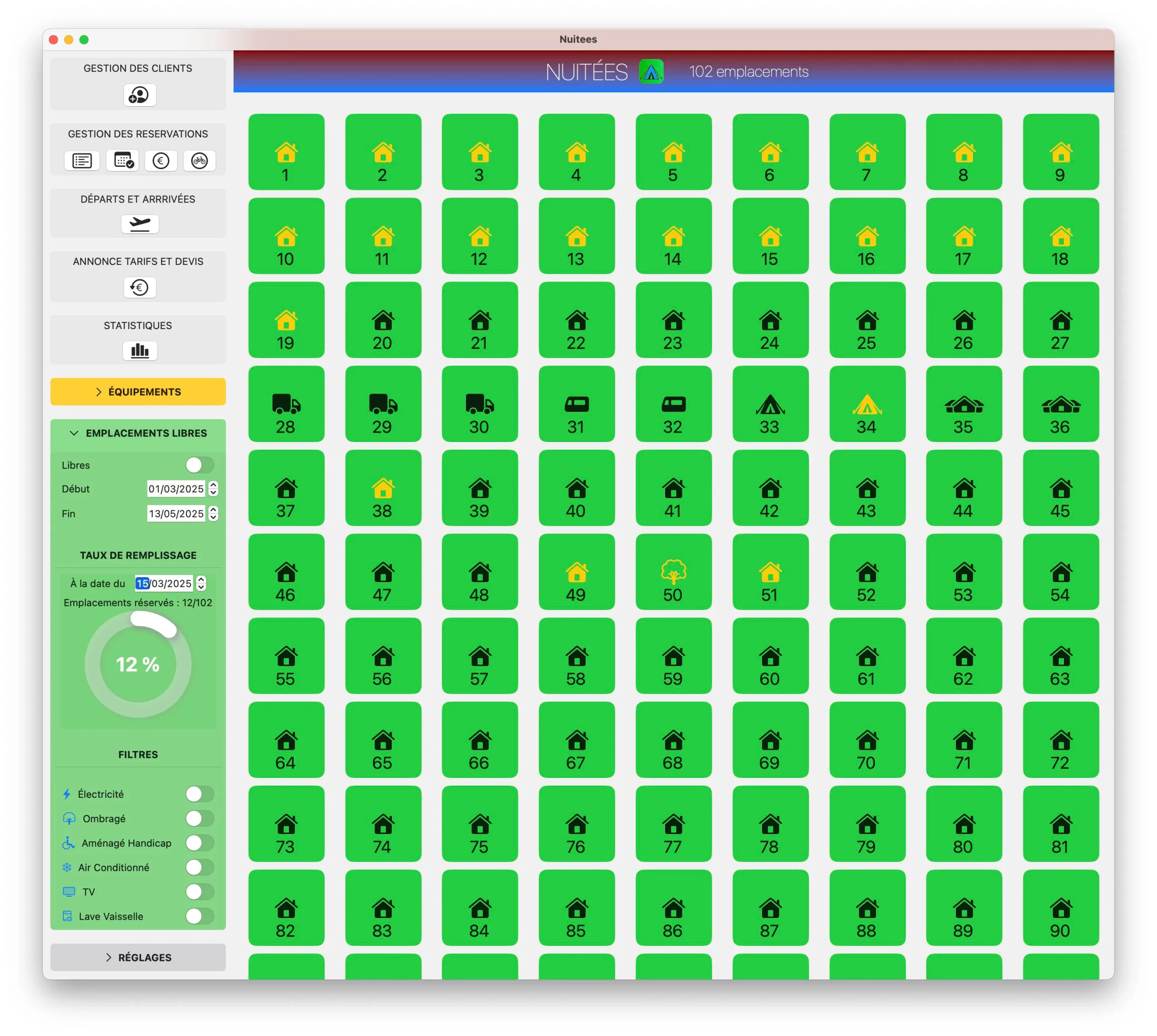
Task: Select truck pitch 28
Action: click(286, 404)
